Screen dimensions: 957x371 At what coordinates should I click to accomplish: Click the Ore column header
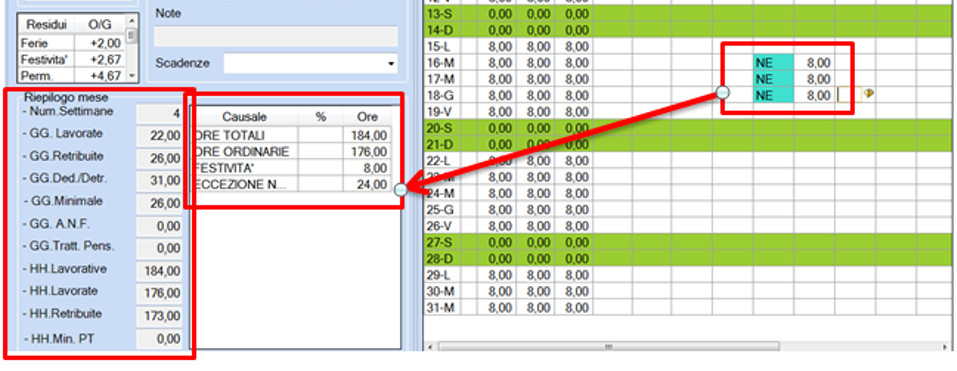point(367,117)
